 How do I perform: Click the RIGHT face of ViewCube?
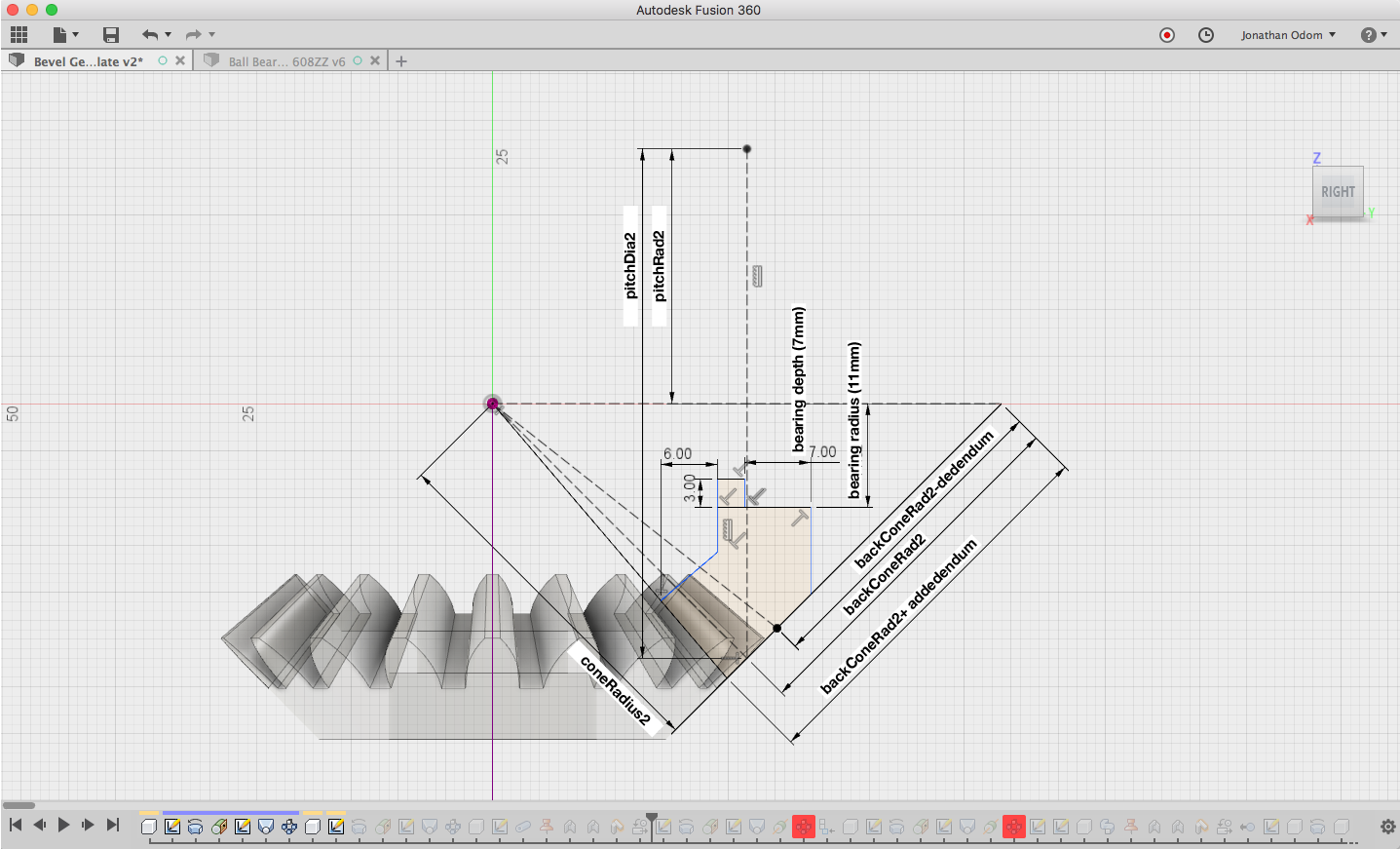click(x=1338, y=192)
